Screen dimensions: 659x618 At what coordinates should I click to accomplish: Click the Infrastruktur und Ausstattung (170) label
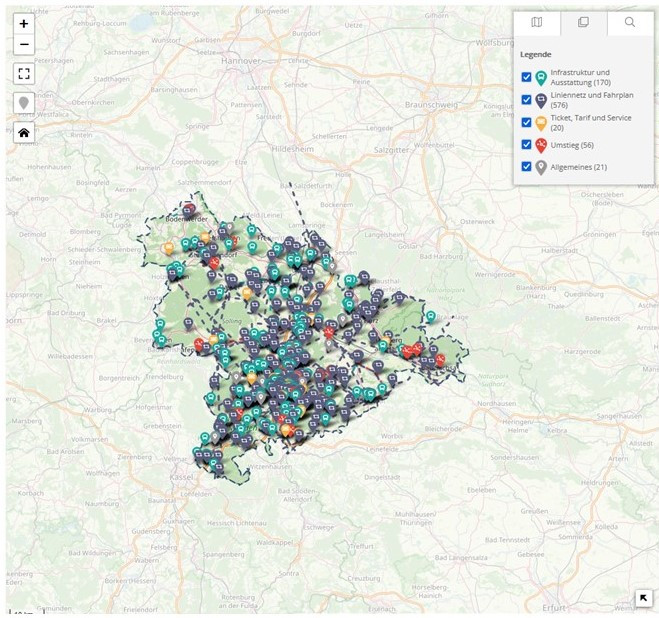pyautogui.click(x=580, y=77)
